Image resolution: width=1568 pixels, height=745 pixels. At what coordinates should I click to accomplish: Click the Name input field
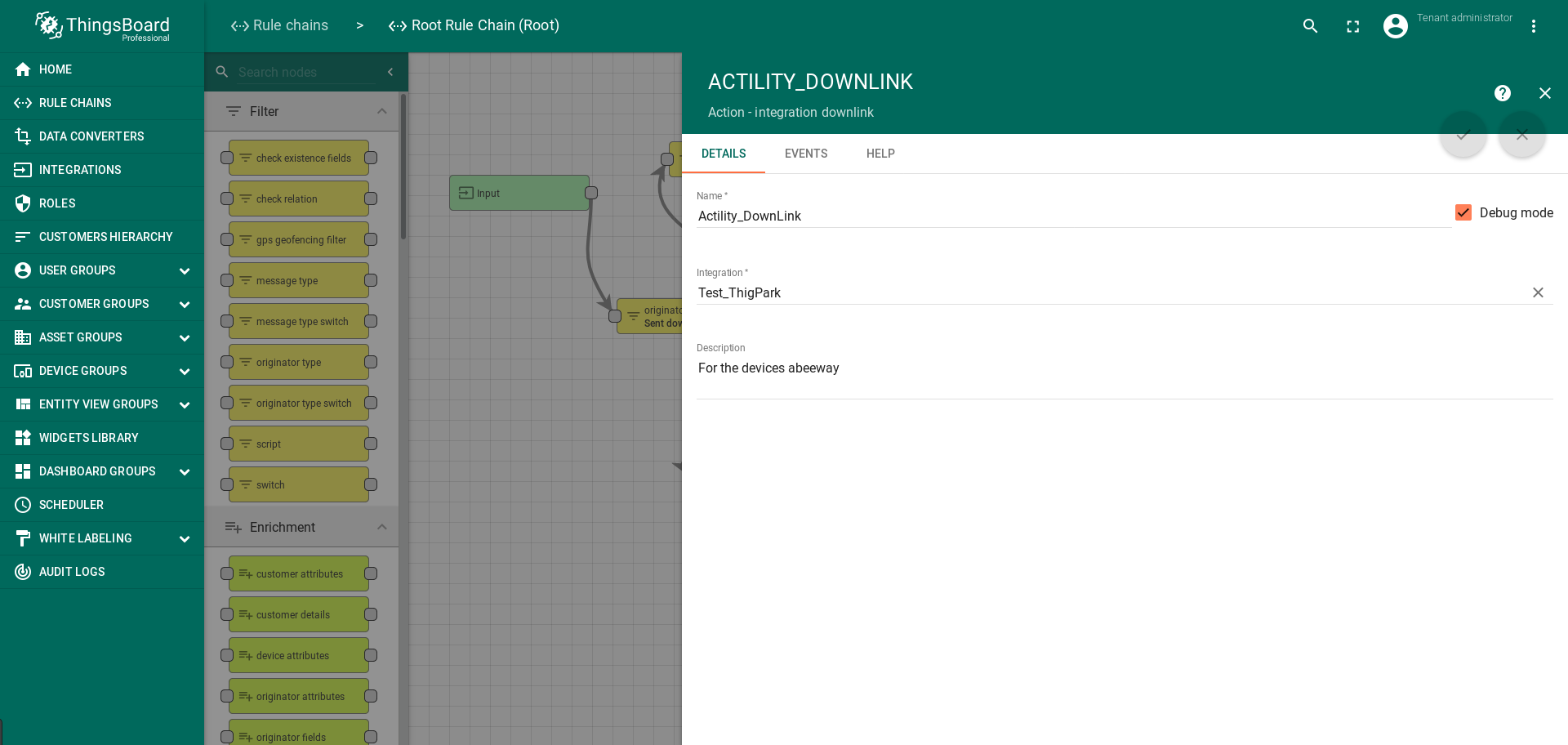(1070, 216)
